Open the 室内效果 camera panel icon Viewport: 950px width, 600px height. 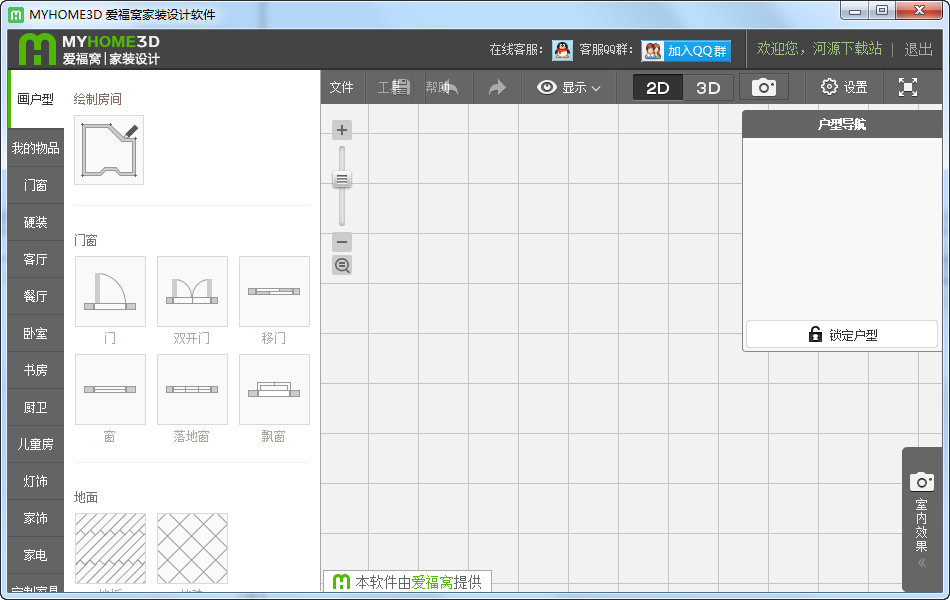pyautogui.click(x=922, y=482)
